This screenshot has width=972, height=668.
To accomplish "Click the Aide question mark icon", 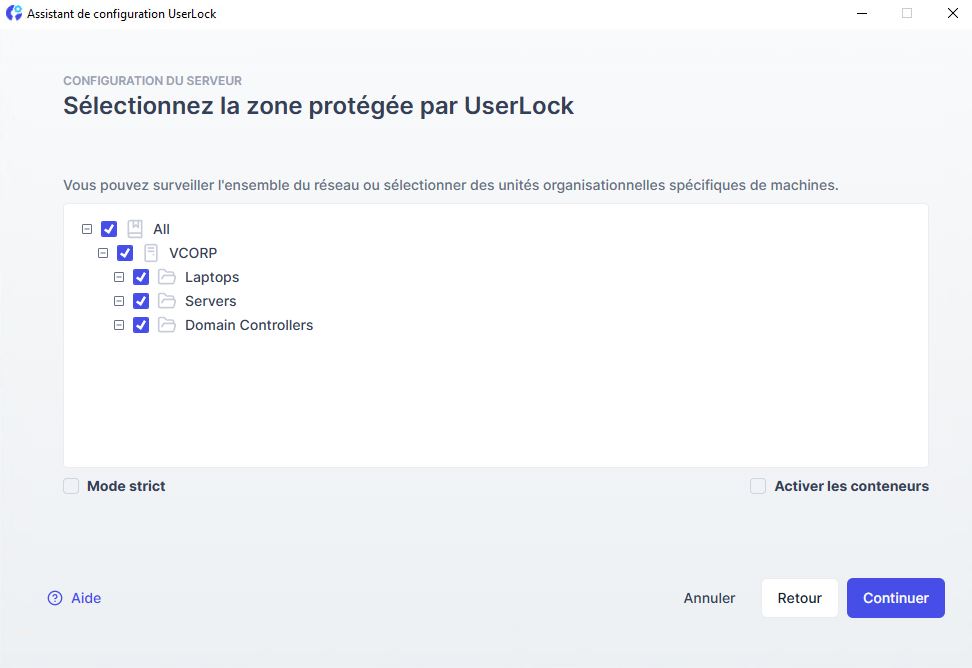I will 55,598.
